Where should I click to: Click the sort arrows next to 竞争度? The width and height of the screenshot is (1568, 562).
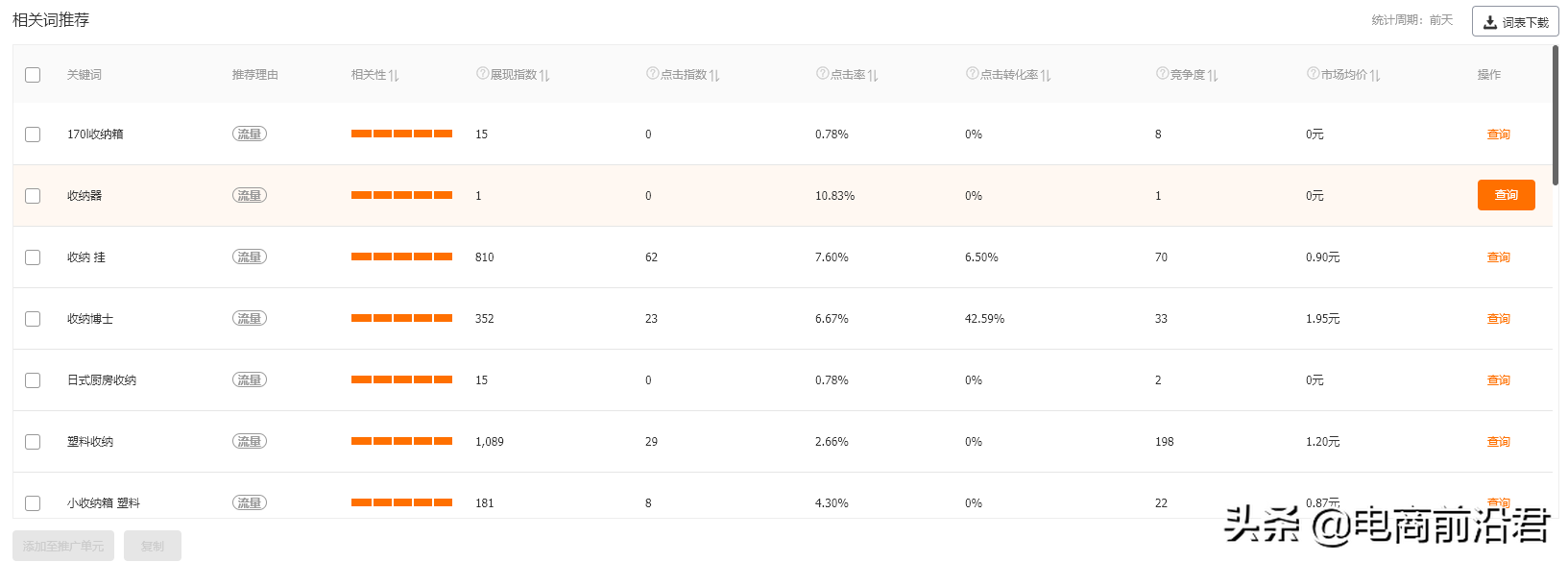(x=1213, y=75)
